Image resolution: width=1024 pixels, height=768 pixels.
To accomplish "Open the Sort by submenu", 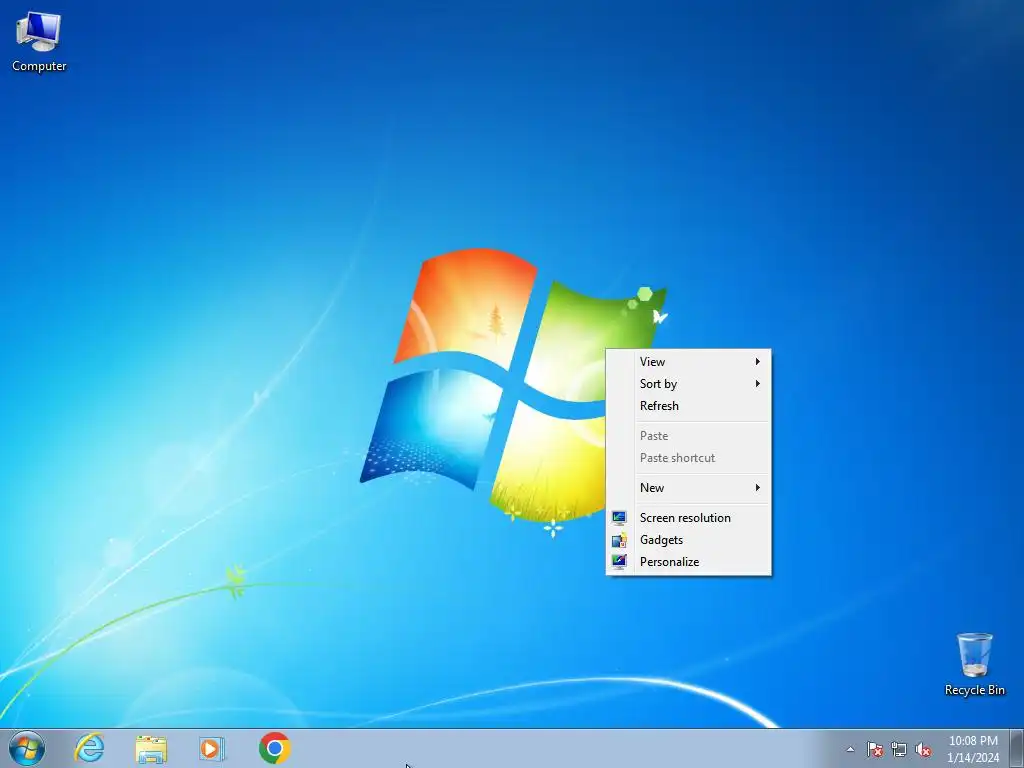I will coord(688,384).
